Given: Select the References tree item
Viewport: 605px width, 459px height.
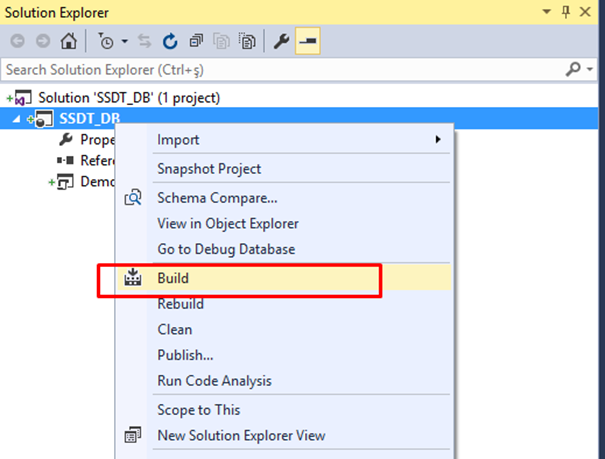Looking at the screenshot, I should [x=97, y=160].
